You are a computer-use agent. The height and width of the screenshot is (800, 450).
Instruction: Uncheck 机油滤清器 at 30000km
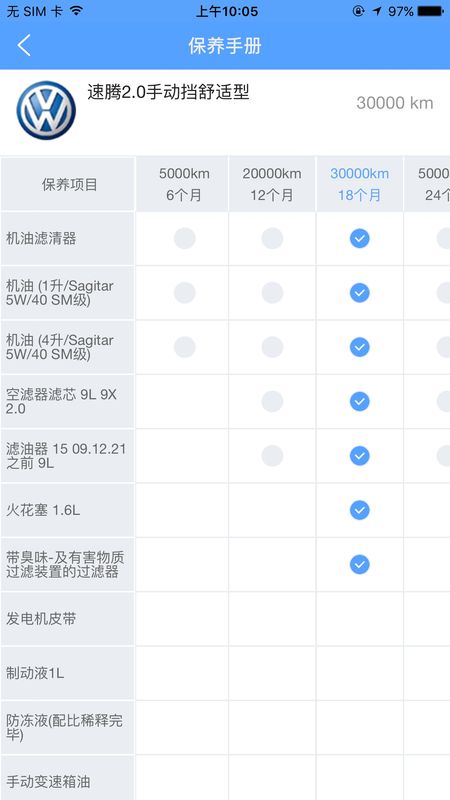click(x=360, y=238)
